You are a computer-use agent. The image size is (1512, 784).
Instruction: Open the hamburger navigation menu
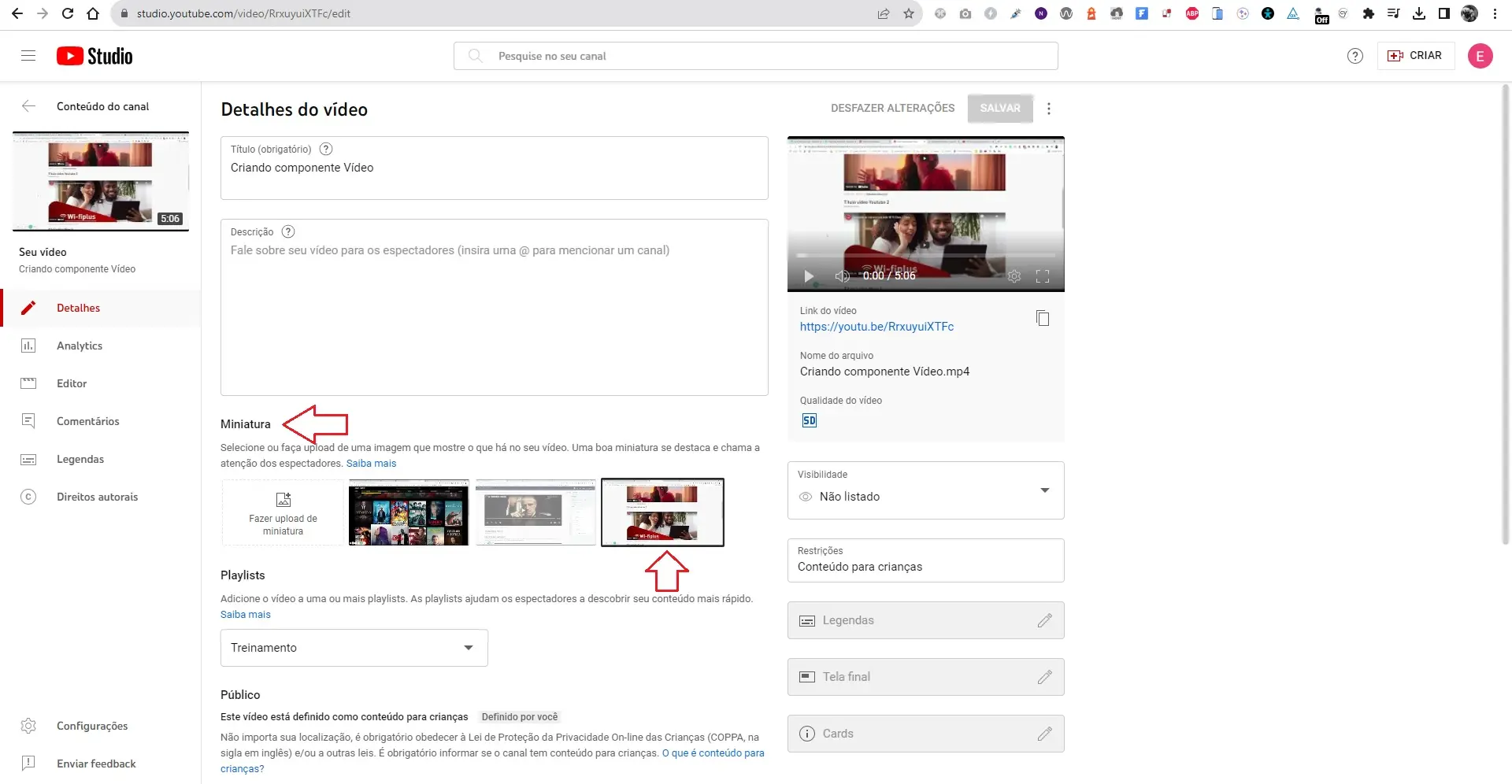pyautogui.click(x=28, y=56)
